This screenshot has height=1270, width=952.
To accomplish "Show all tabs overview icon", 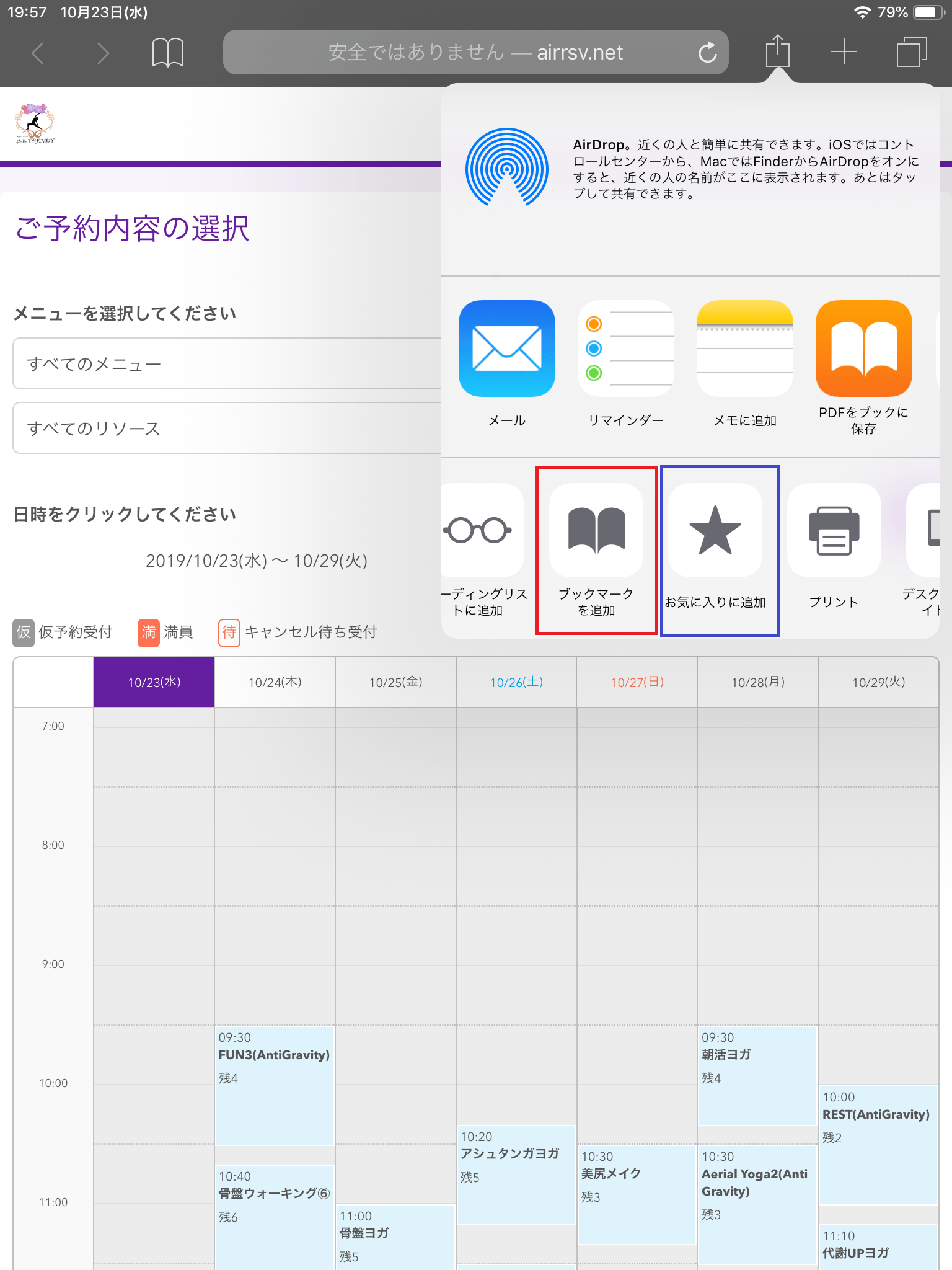I will tap(912, 52).
